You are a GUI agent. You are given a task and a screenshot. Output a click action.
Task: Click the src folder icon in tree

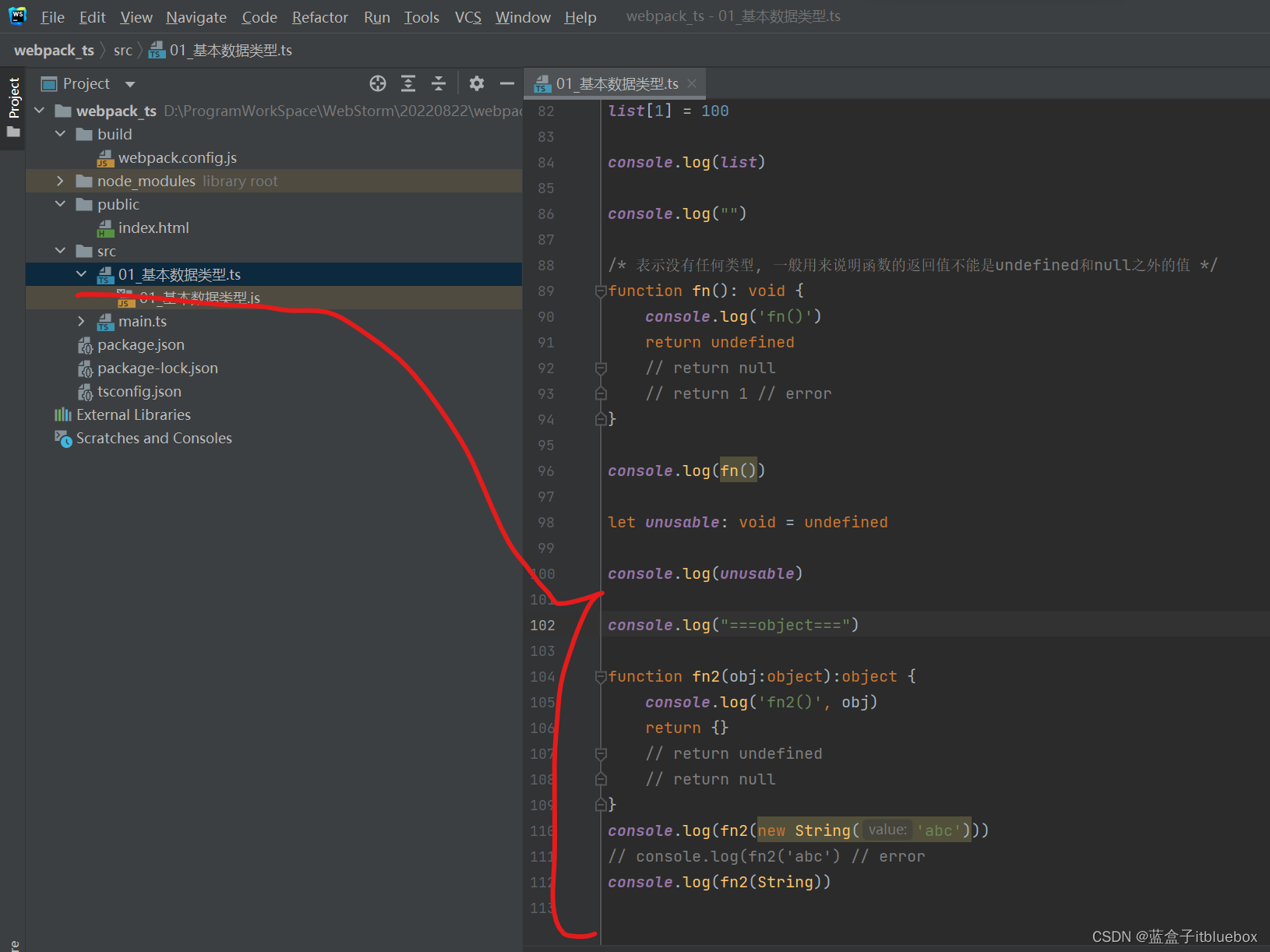84,252
